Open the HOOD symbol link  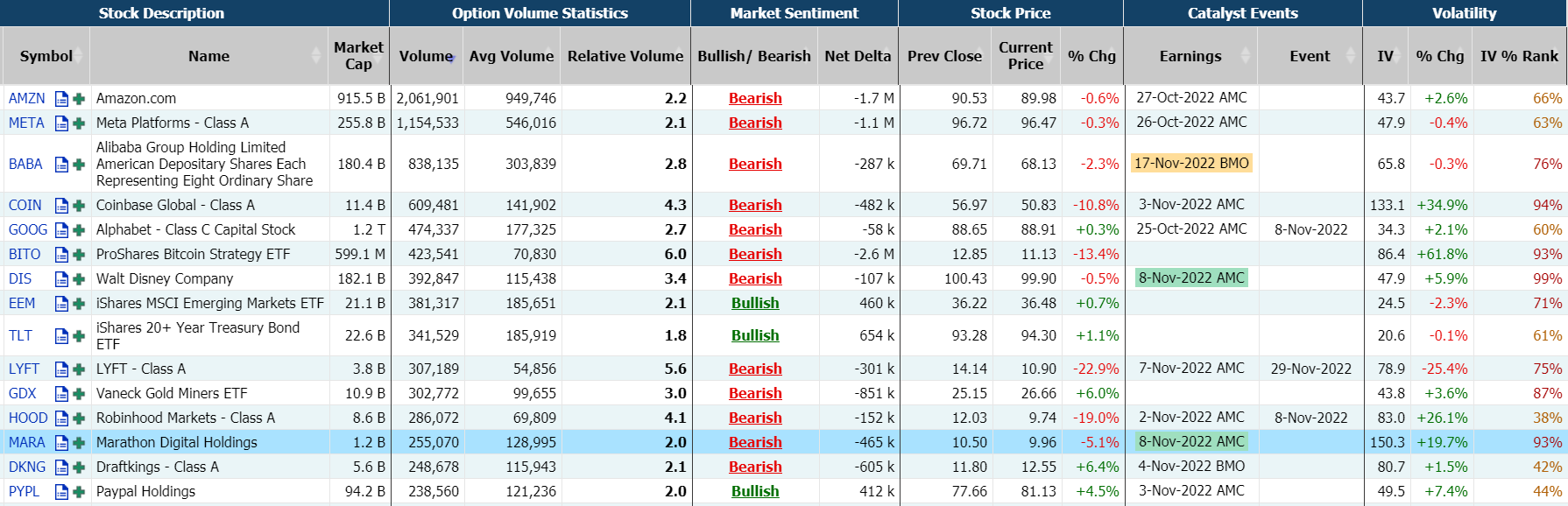(28, 418)
